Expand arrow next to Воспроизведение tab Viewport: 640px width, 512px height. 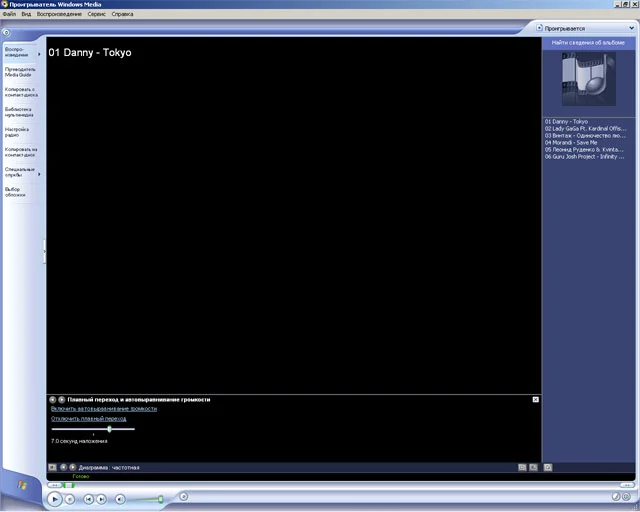[40, 54]
